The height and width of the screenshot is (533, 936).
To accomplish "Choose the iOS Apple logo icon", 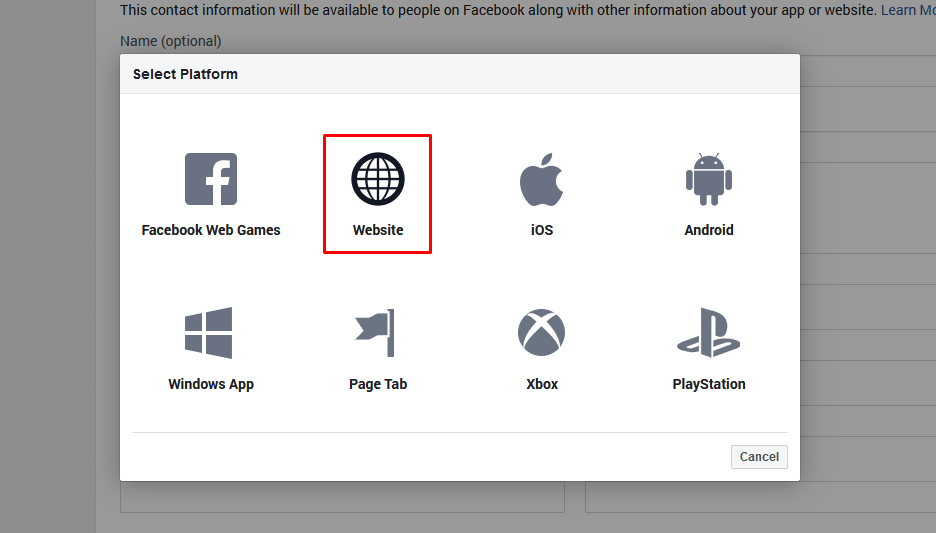I will click(541, 180).
